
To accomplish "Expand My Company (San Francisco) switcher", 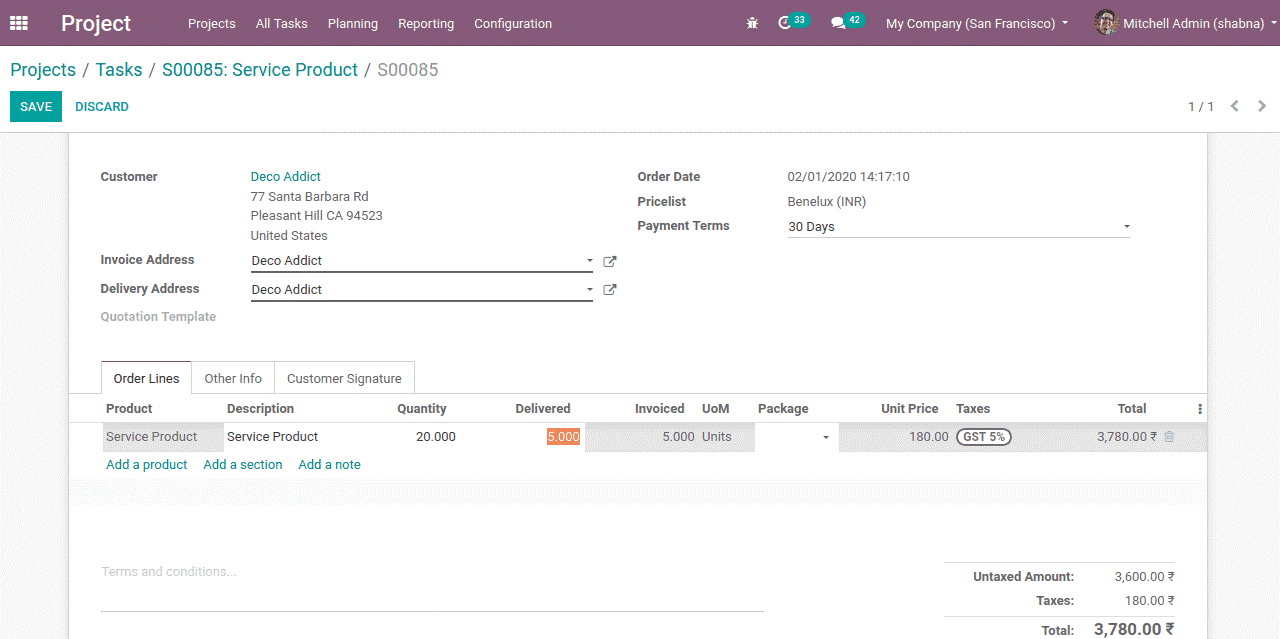I will 977,23.
